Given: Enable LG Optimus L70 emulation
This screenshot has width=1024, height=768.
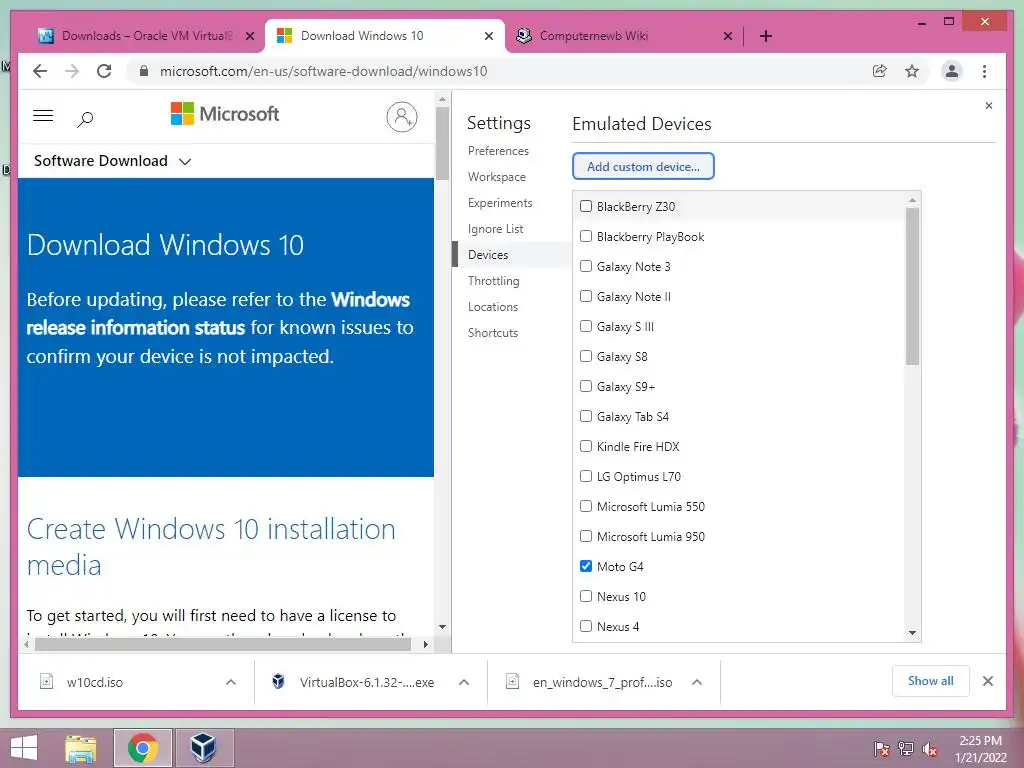Looking at the screenshot, I should click(x=586, y=477).
